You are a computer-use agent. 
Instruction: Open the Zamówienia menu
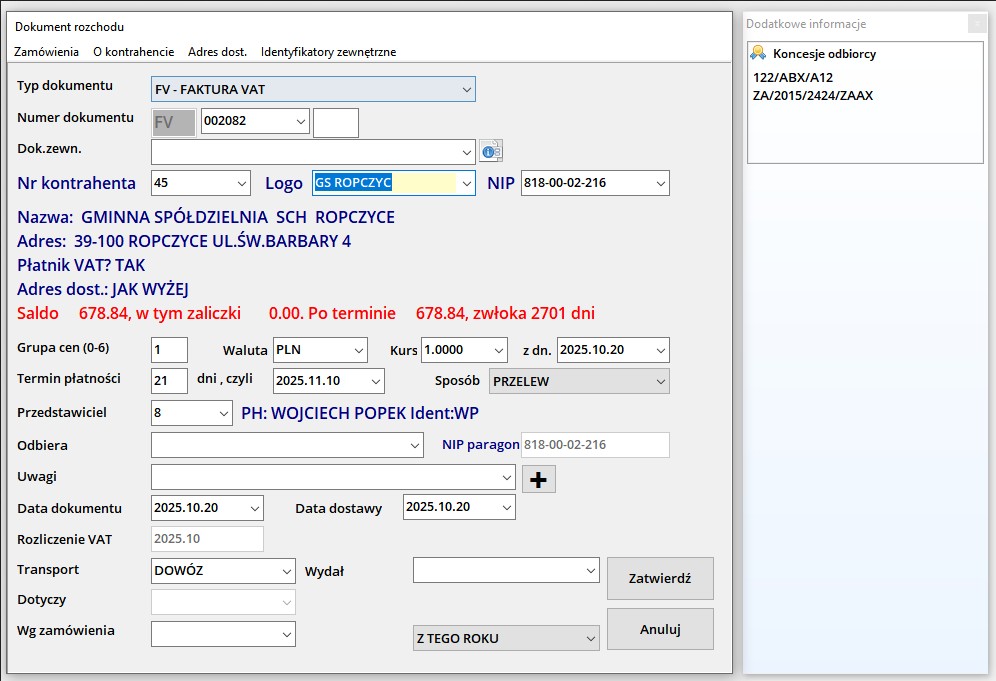tap(47, 52)
